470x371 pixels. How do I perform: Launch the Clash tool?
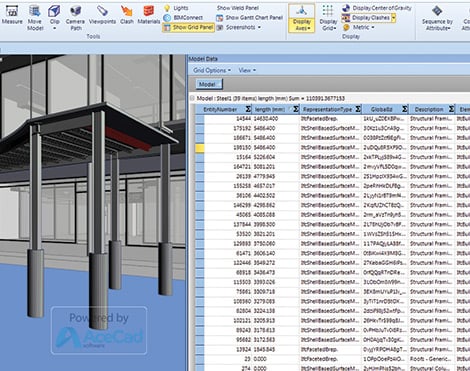[x=127, y=15]
